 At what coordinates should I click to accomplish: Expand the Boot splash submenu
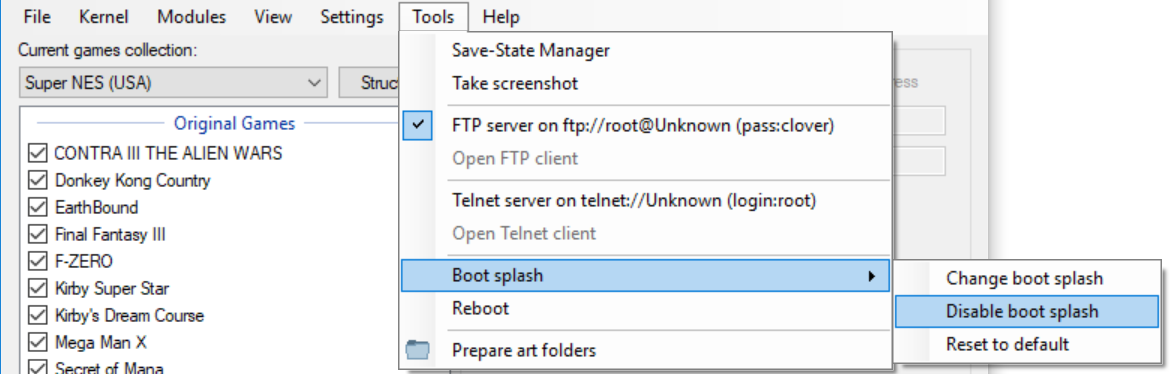(645, 276)
